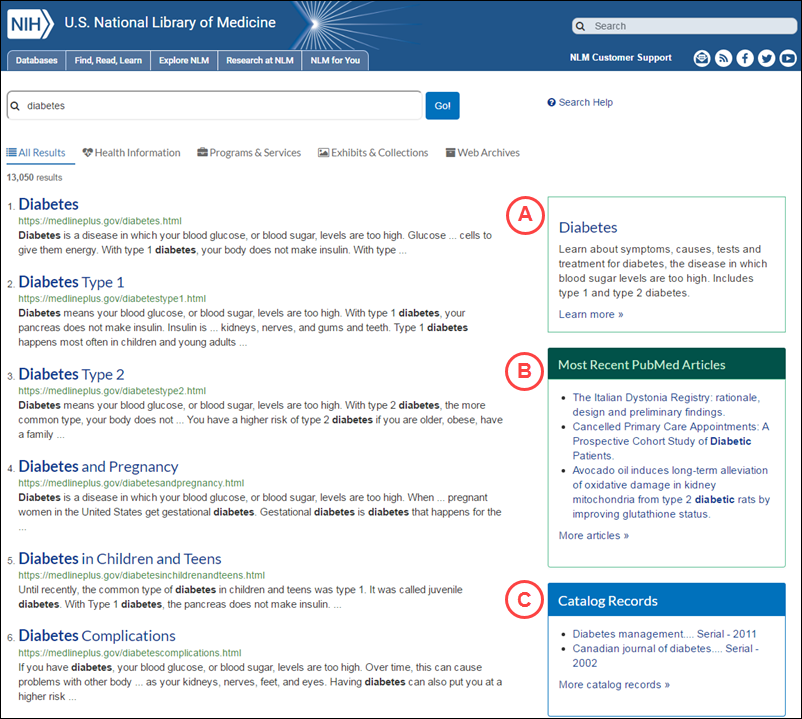Expand the NLM for You menu
This screenshot has height=719, width=802.
click(x=336, y=61)
